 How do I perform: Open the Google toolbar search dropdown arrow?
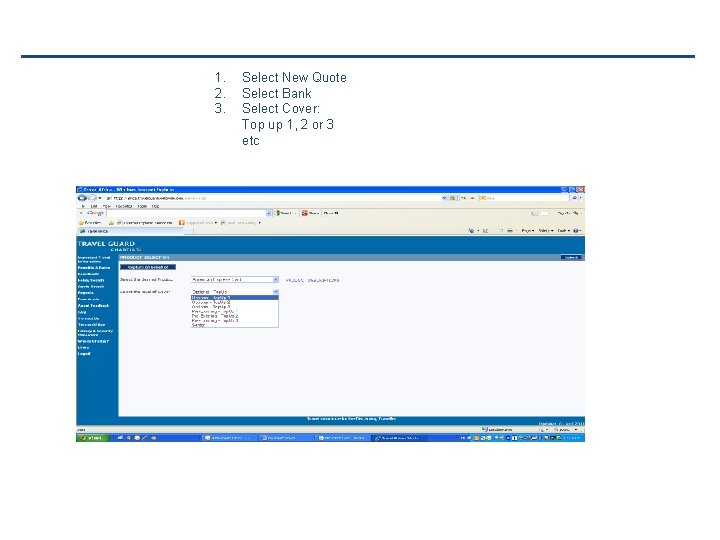269,213
